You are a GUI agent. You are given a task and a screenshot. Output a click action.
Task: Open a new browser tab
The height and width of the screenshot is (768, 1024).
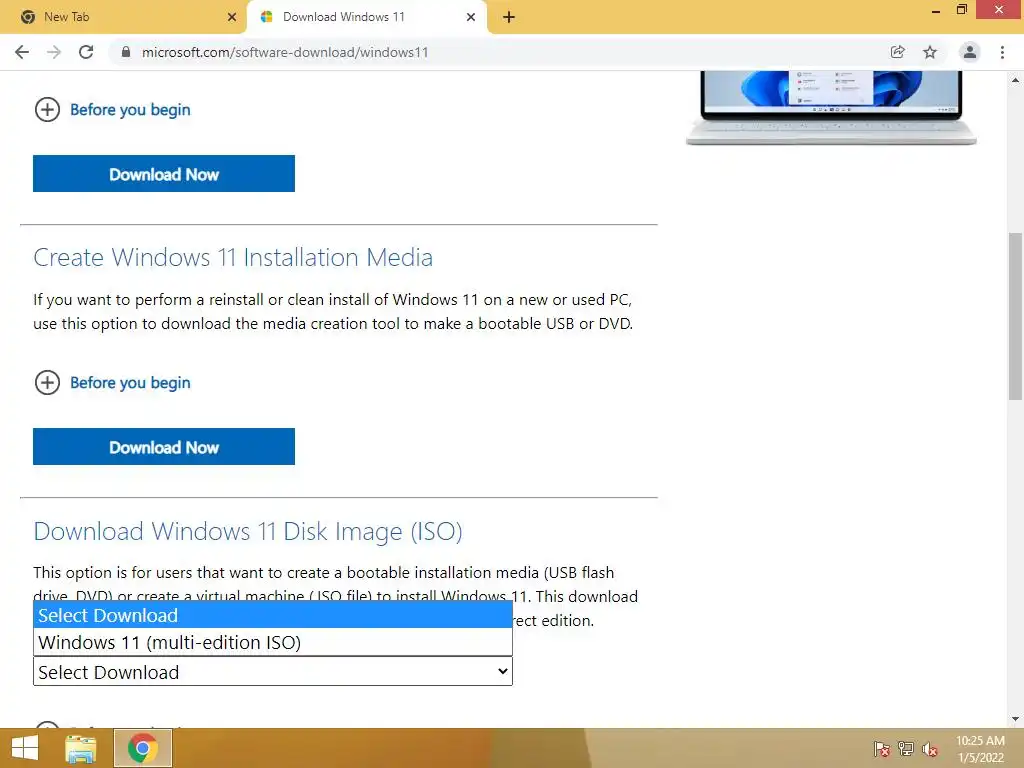point(509,17)
